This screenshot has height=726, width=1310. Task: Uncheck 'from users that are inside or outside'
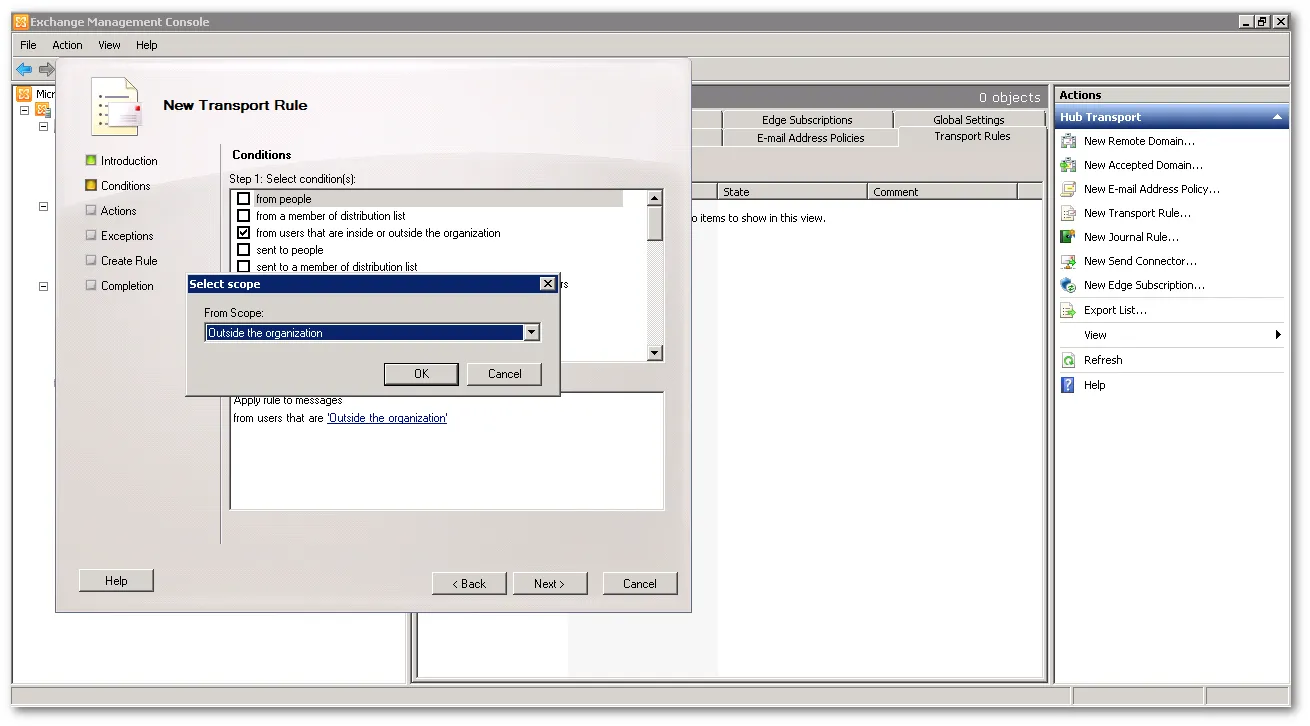pos(243,233)
